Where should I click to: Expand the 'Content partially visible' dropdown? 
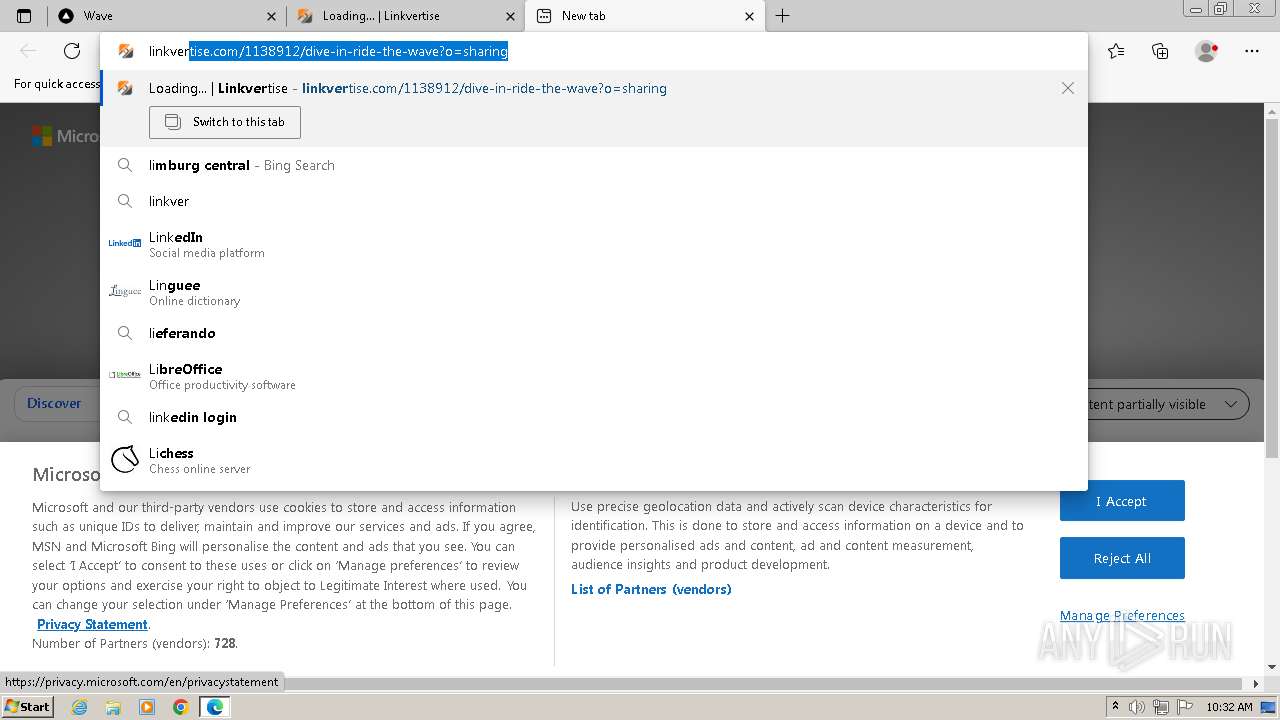(x=1166, y=404)
